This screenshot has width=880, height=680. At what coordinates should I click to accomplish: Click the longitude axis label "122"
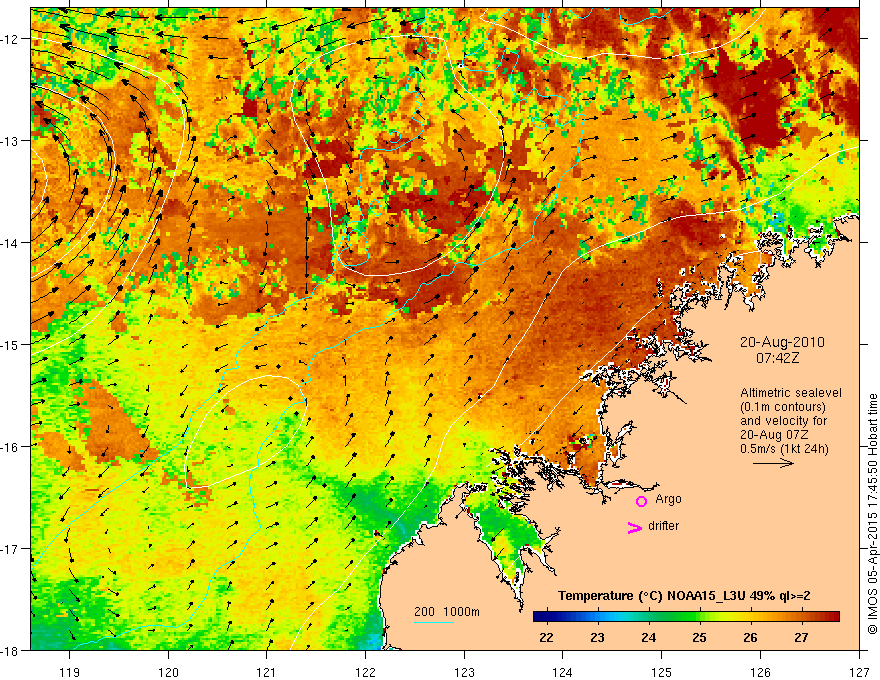(x=365, y=672)
